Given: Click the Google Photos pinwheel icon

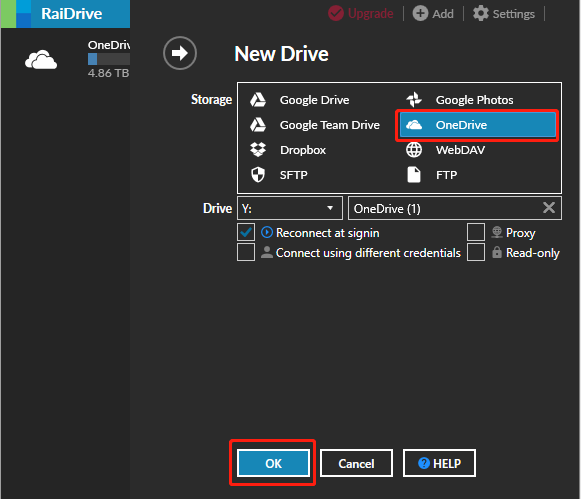Looking at the screenshot, I should click(414, 100).
